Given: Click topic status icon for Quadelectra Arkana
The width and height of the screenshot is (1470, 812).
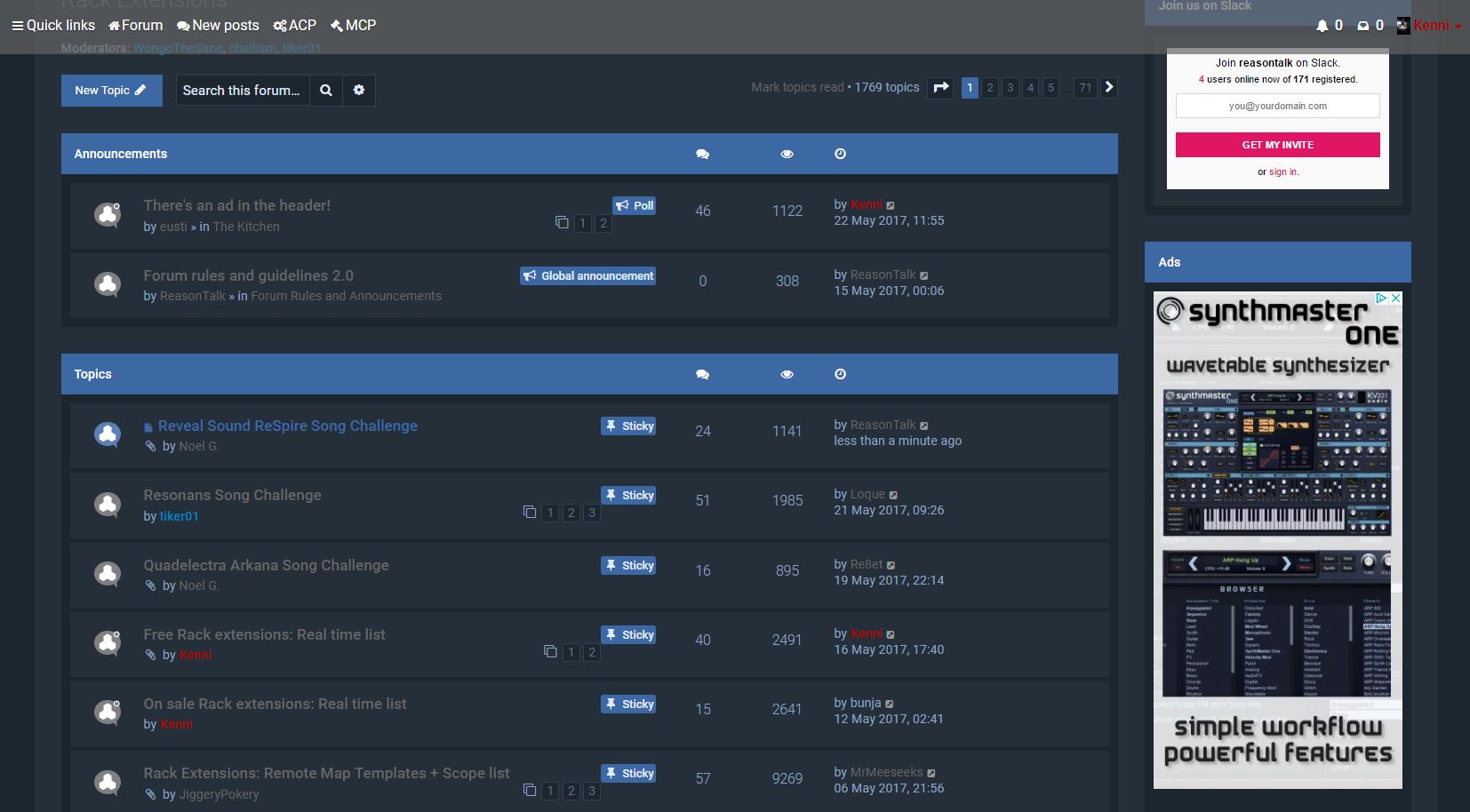Looking at the screenshot, I should click(x=108, y=574).
